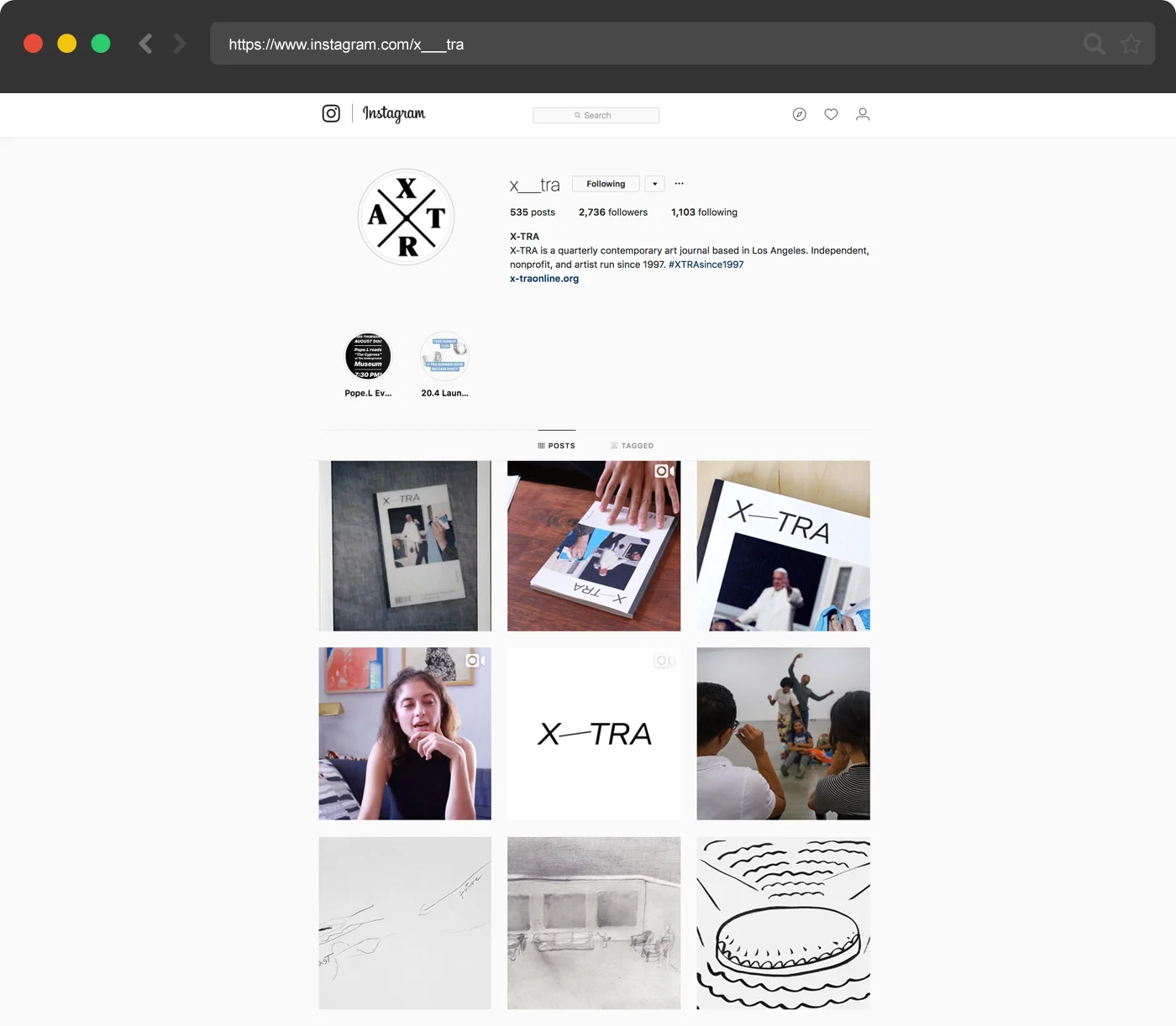
Task: Expand suggested accounts dropdown arrow
Action: coord(654,184)
